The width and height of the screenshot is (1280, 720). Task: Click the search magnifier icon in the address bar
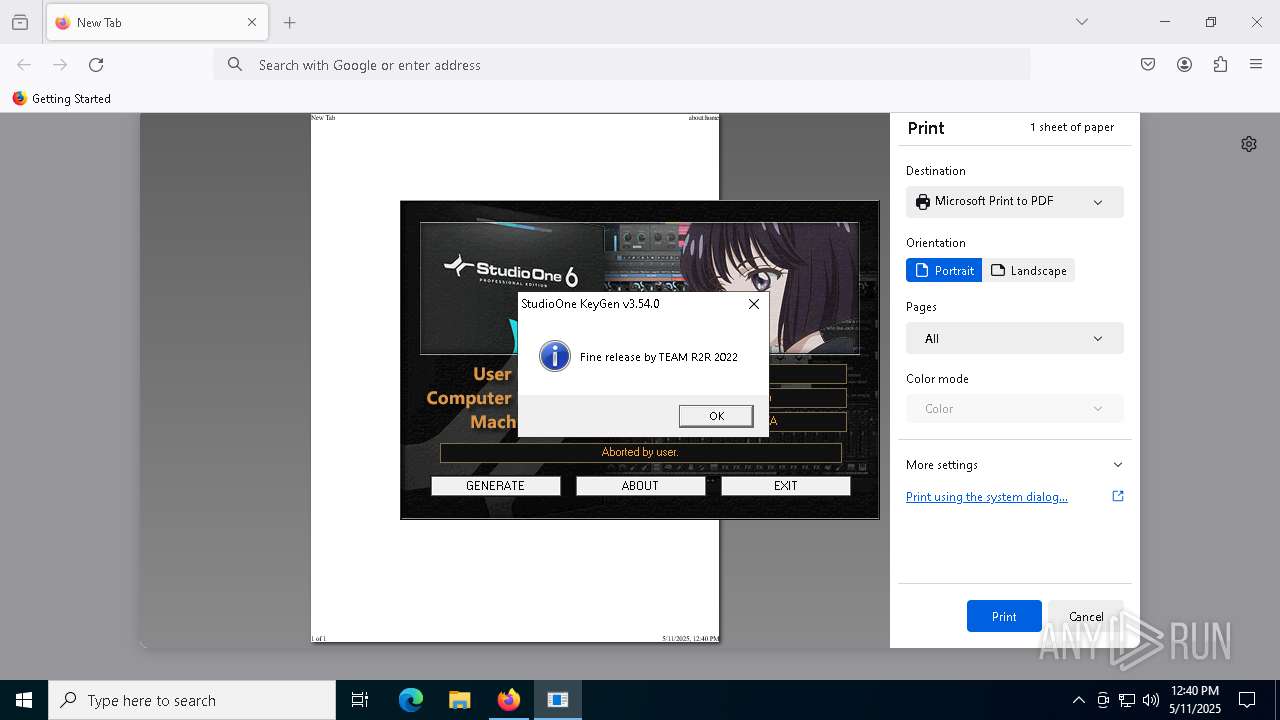pyautogui.click(x=235, y=65)
